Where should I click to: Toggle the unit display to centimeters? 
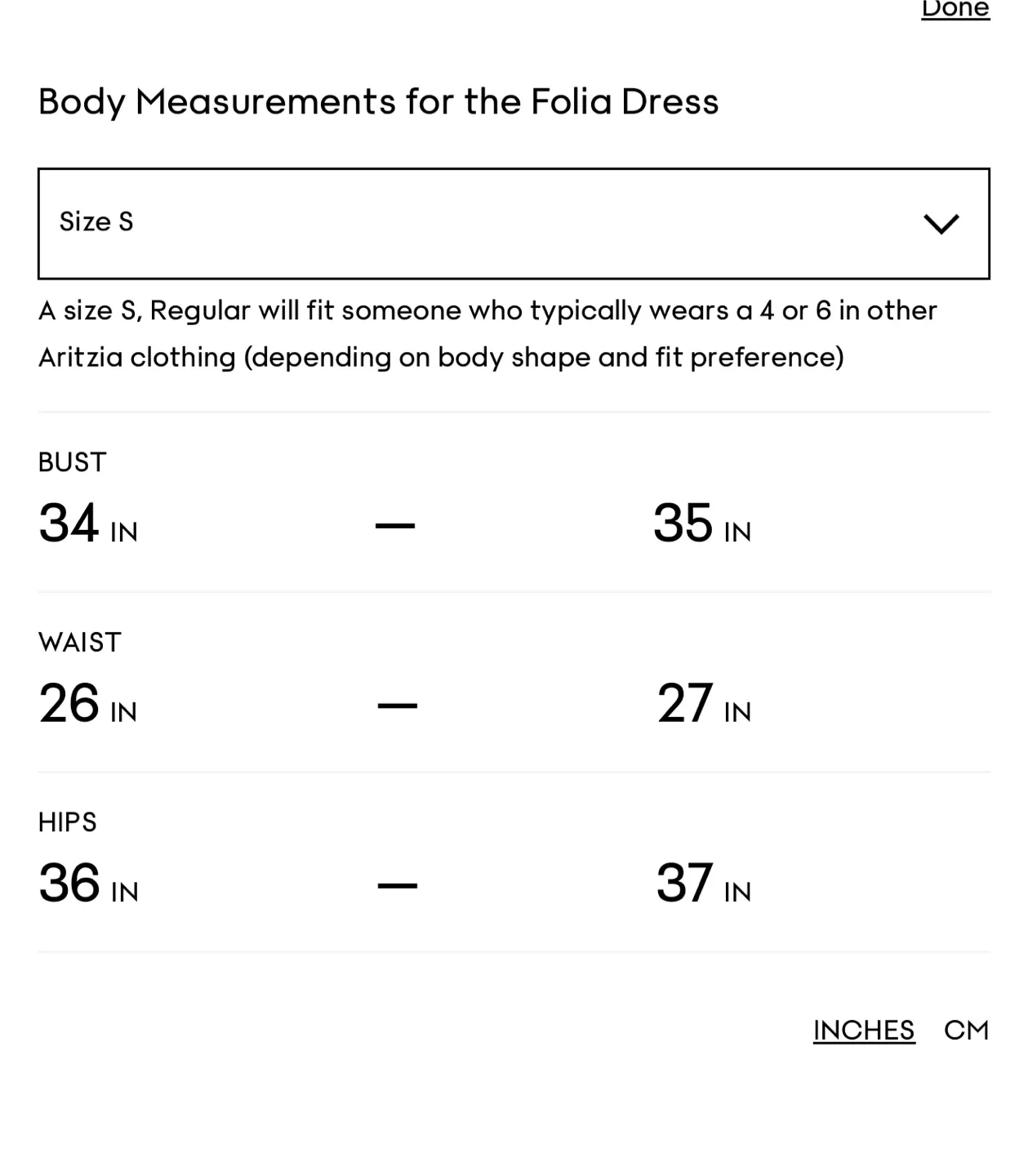(x=967, y=1030)
